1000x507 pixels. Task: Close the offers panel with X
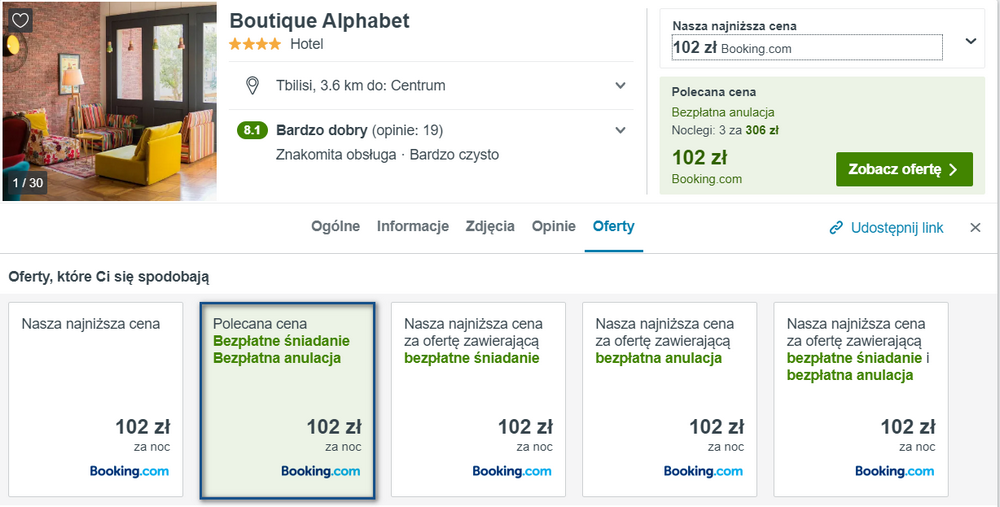coord(975,228)
